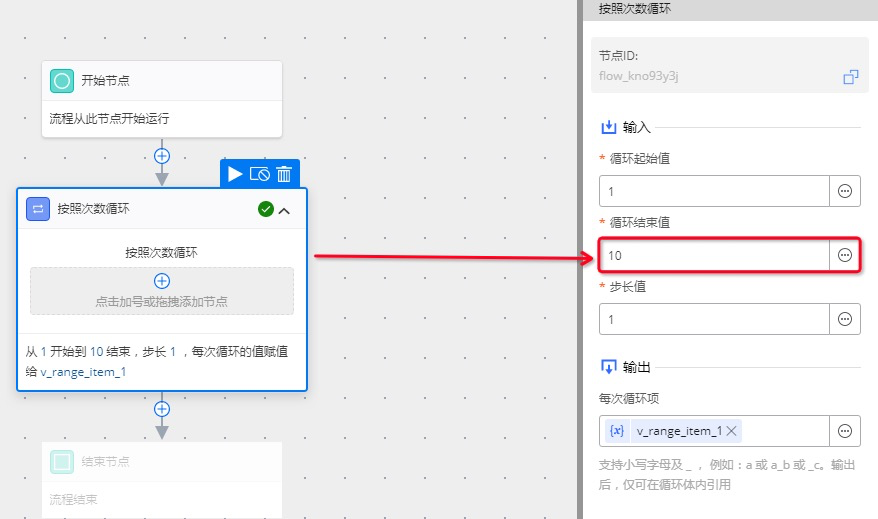Click the 每次循环项 output field
The height and width of the screenshot is (519, 878).
[714, 431]
